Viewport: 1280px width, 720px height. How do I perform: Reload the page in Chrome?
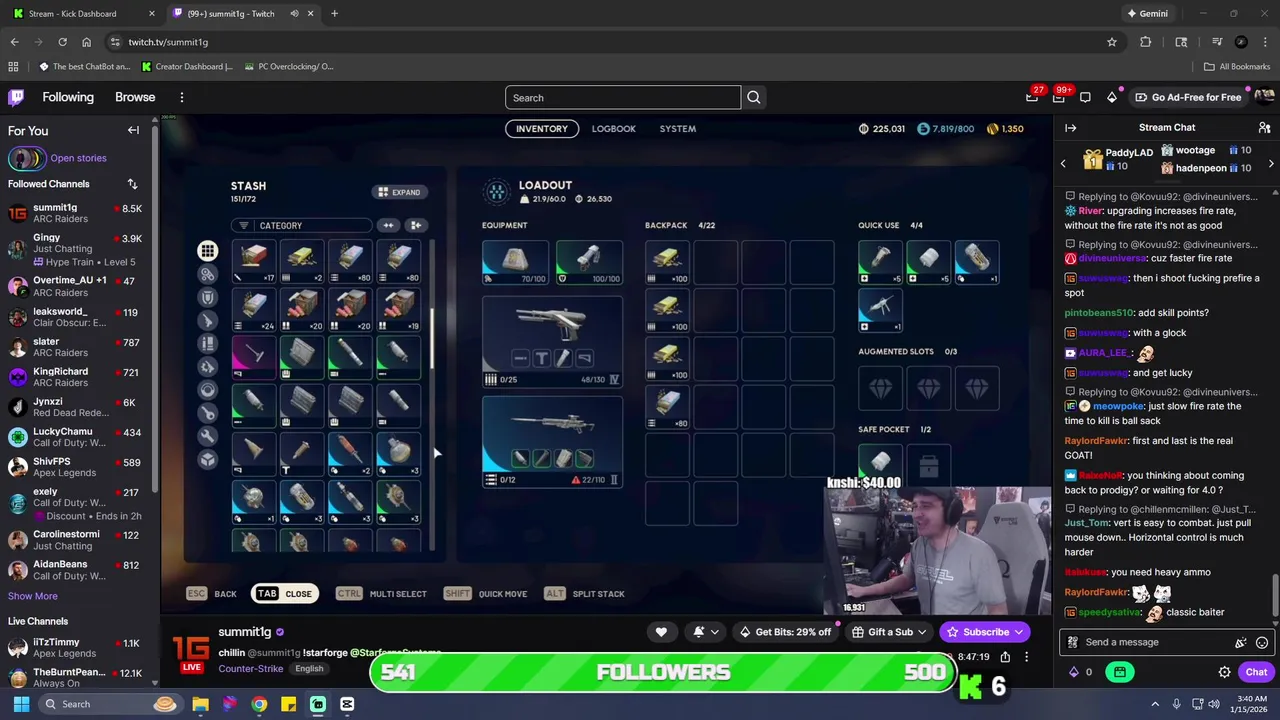[x=62, y=42]
